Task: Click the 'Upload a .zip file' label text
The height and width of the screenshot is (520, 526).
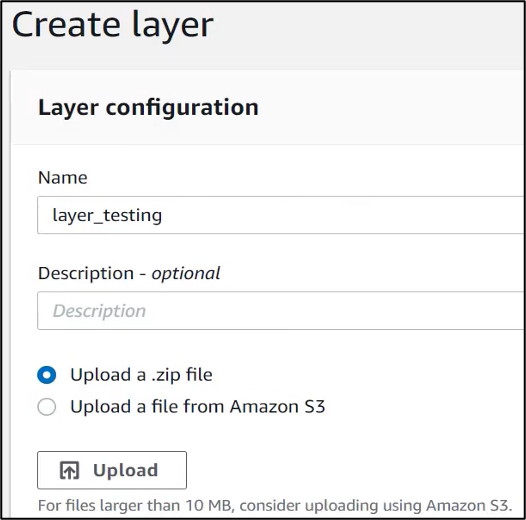Action: click(x=141, y=375)
